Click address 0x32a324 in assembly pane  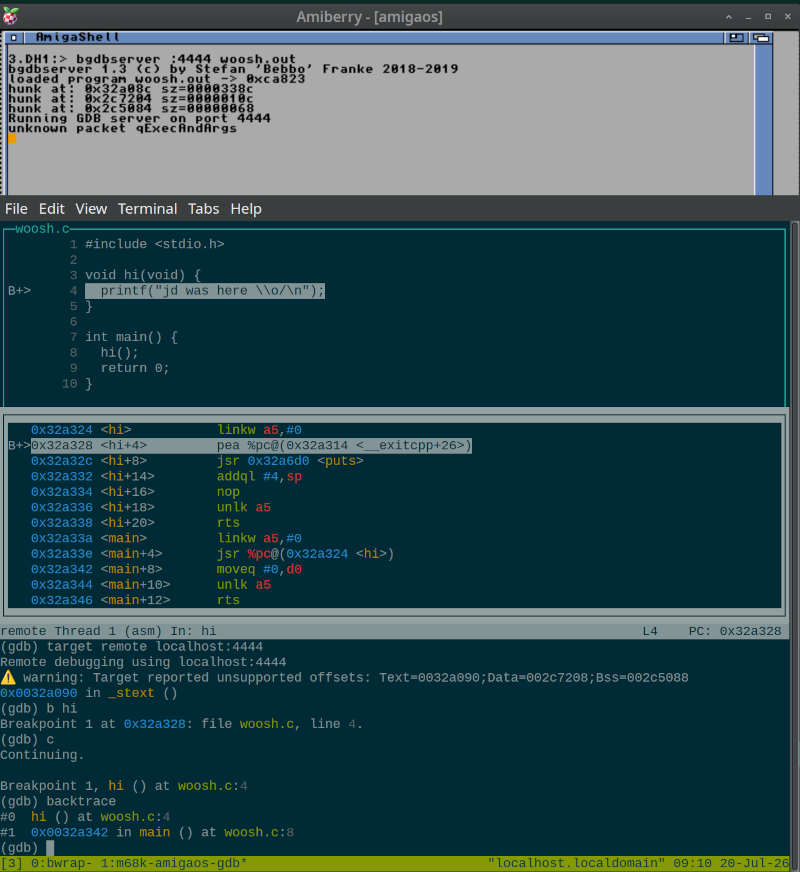62,430
